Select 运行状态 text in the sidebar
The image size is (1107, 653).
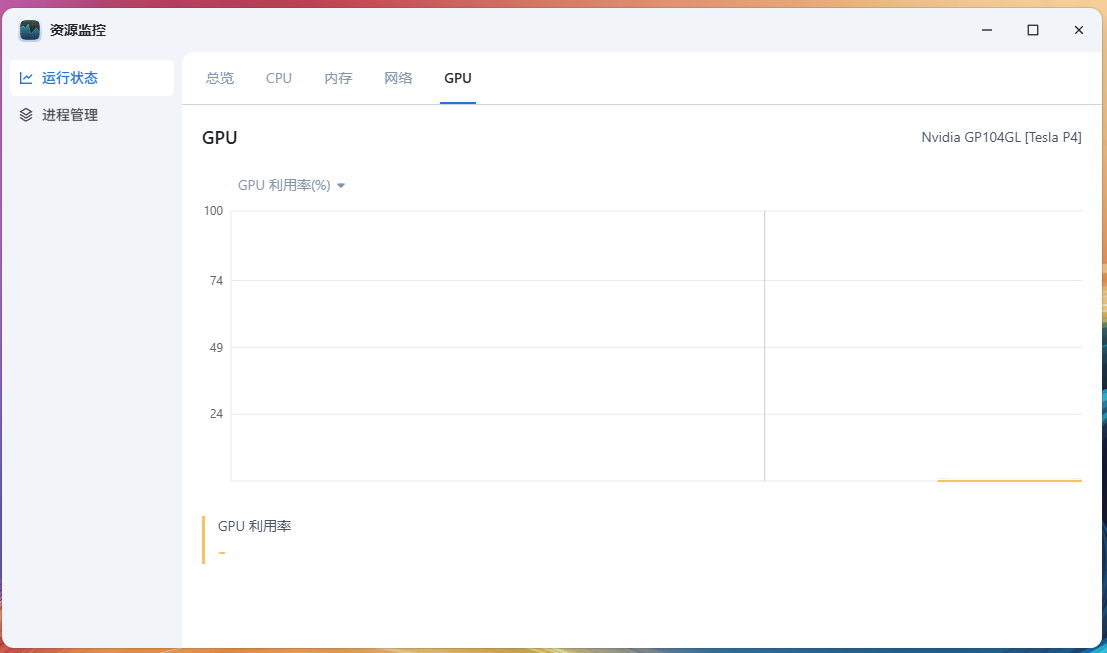(70, 78)
